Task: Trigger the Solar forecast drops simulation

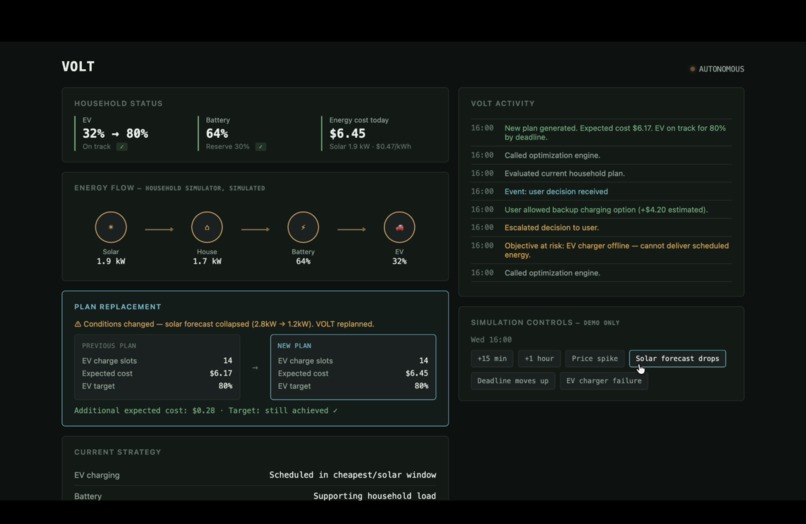Action: click(x=677, y=358)
